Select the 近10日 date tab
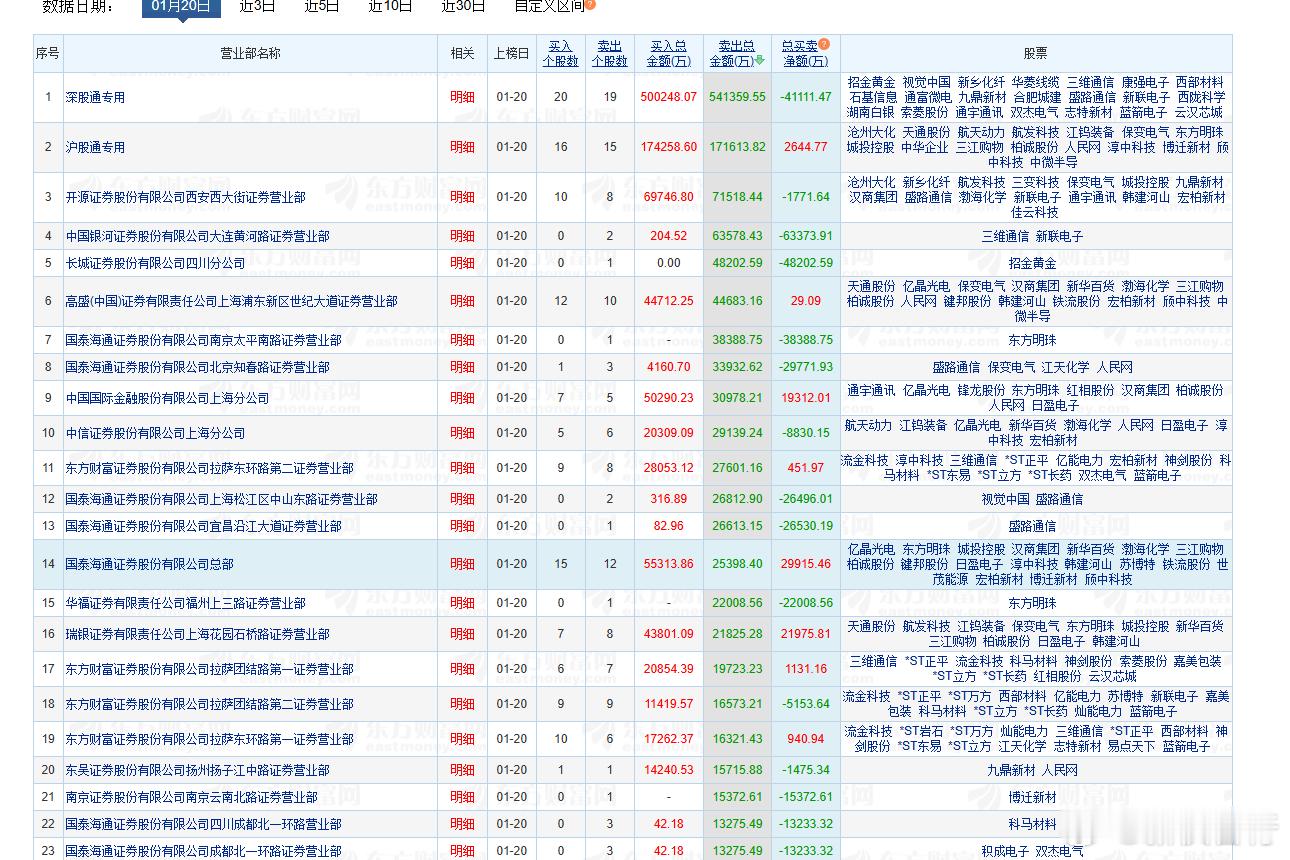The image size is (1290, 860). click(x=391, y=5)
